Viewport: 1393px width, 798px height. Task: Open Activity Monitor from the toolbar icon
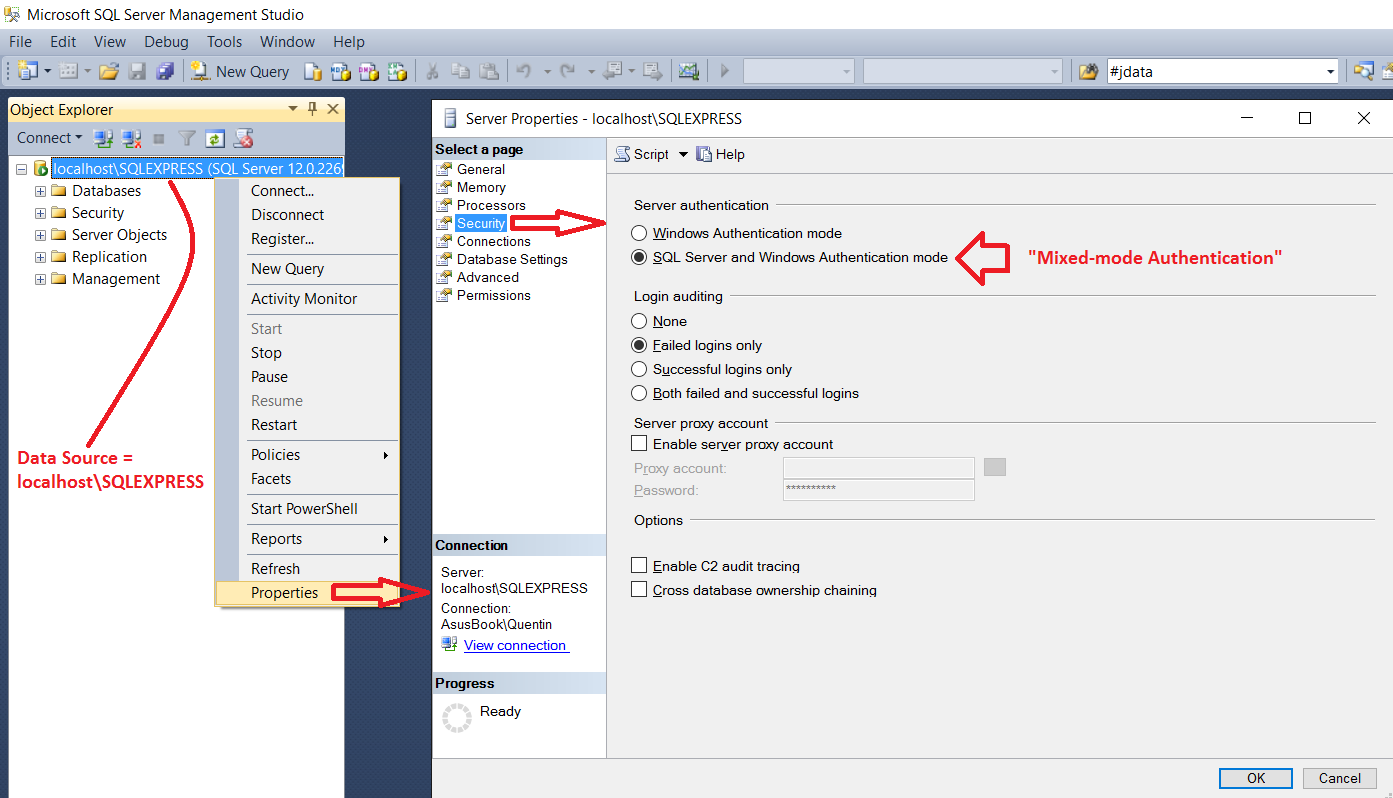pos(688,71)
